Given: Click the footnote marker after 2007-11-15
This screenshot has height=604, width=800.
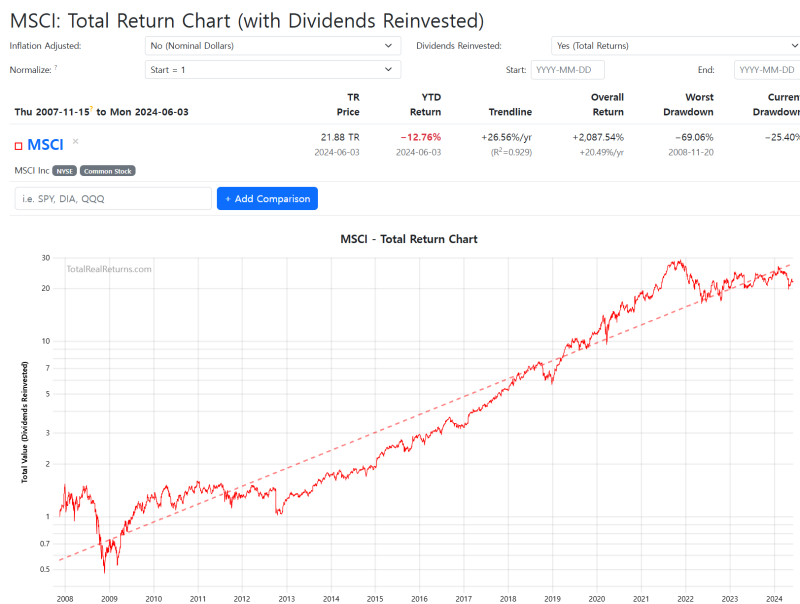Looking at the screenshot, I should pos(91,108).
